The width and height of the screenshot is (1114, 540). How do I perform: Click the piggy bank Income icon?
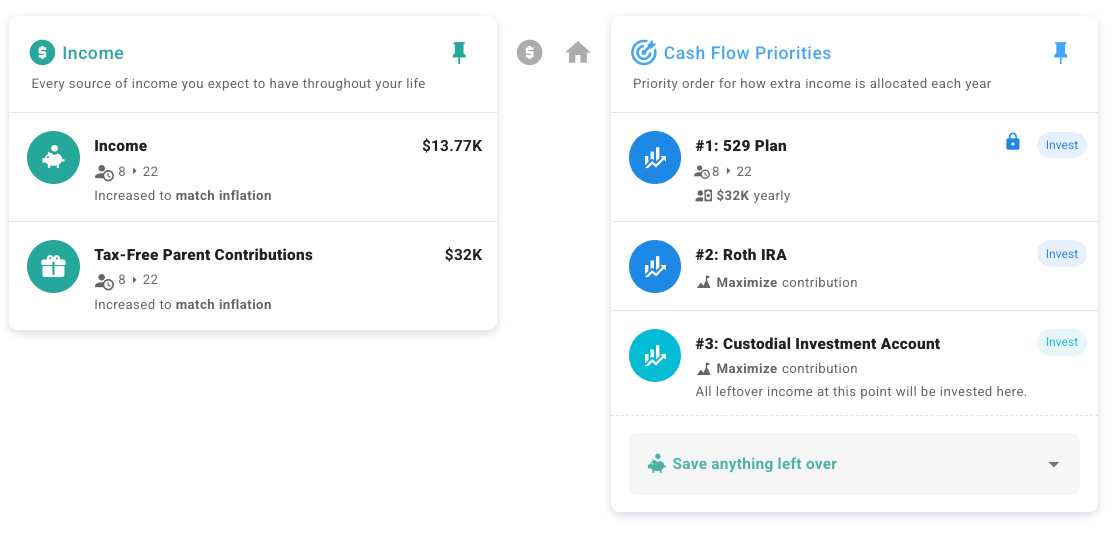[x=53, y=158]
